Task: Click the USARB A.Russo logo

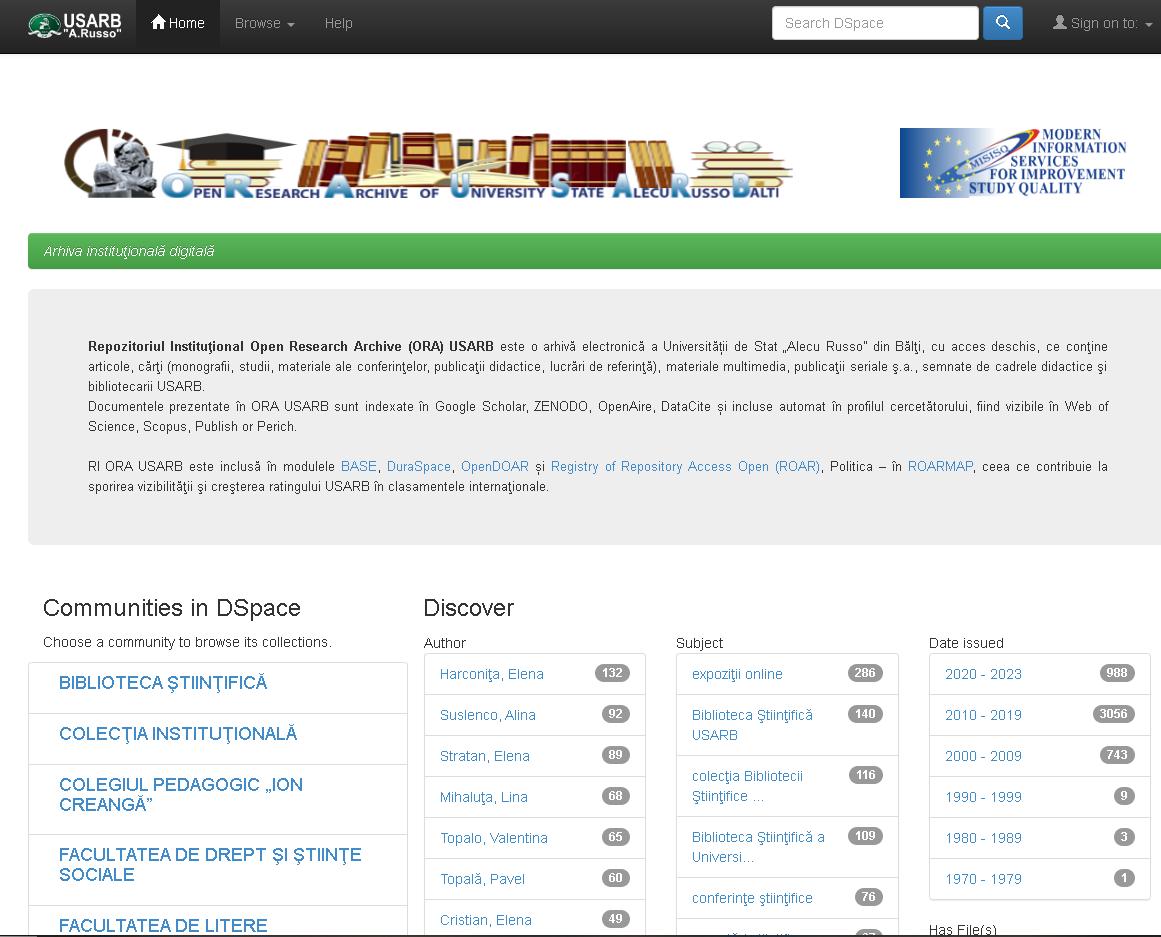Action: click(x=75, y=25)
